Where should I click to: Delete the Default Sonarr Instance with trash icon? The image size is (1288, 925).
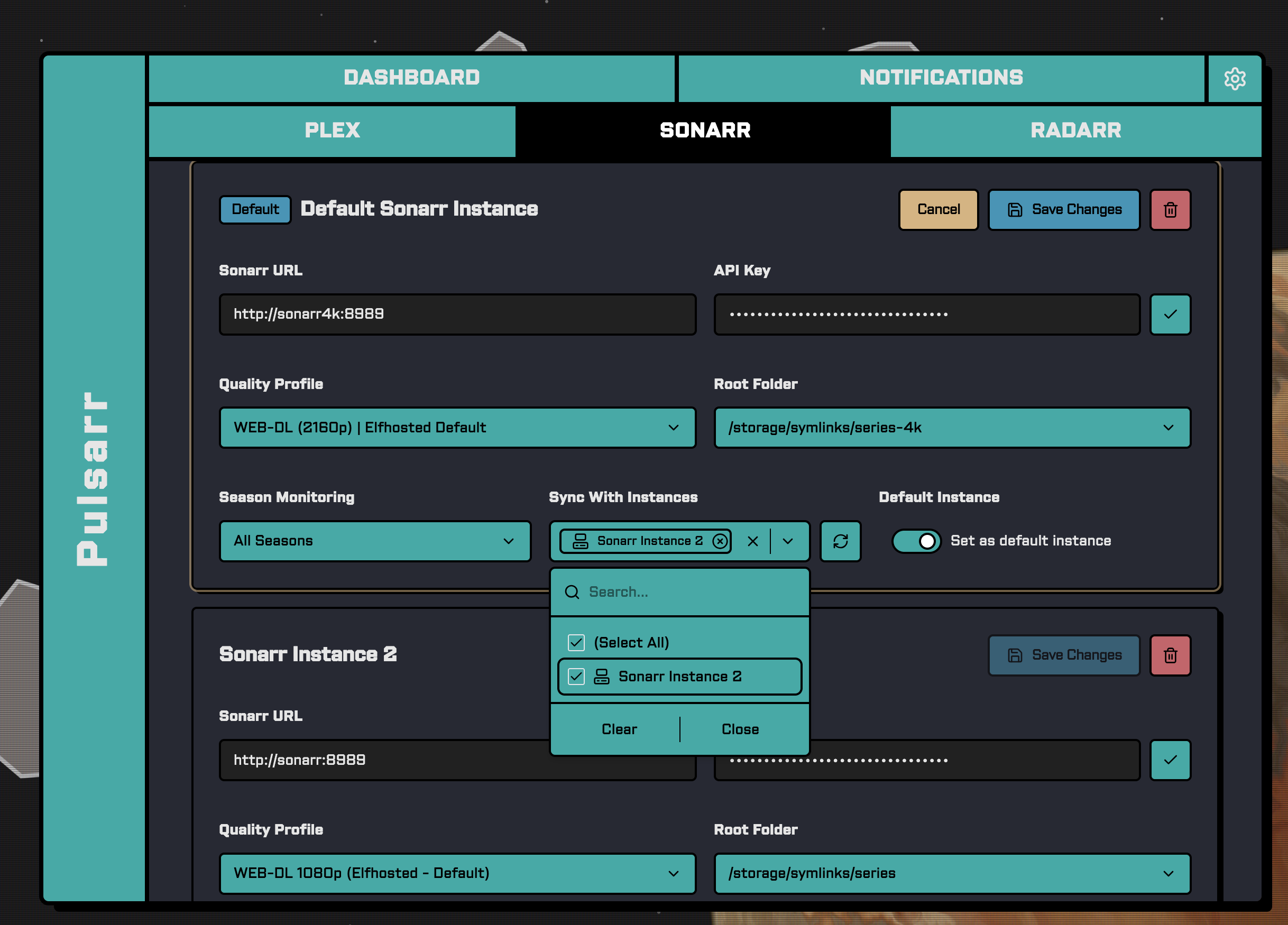[x=1170, y=209]
